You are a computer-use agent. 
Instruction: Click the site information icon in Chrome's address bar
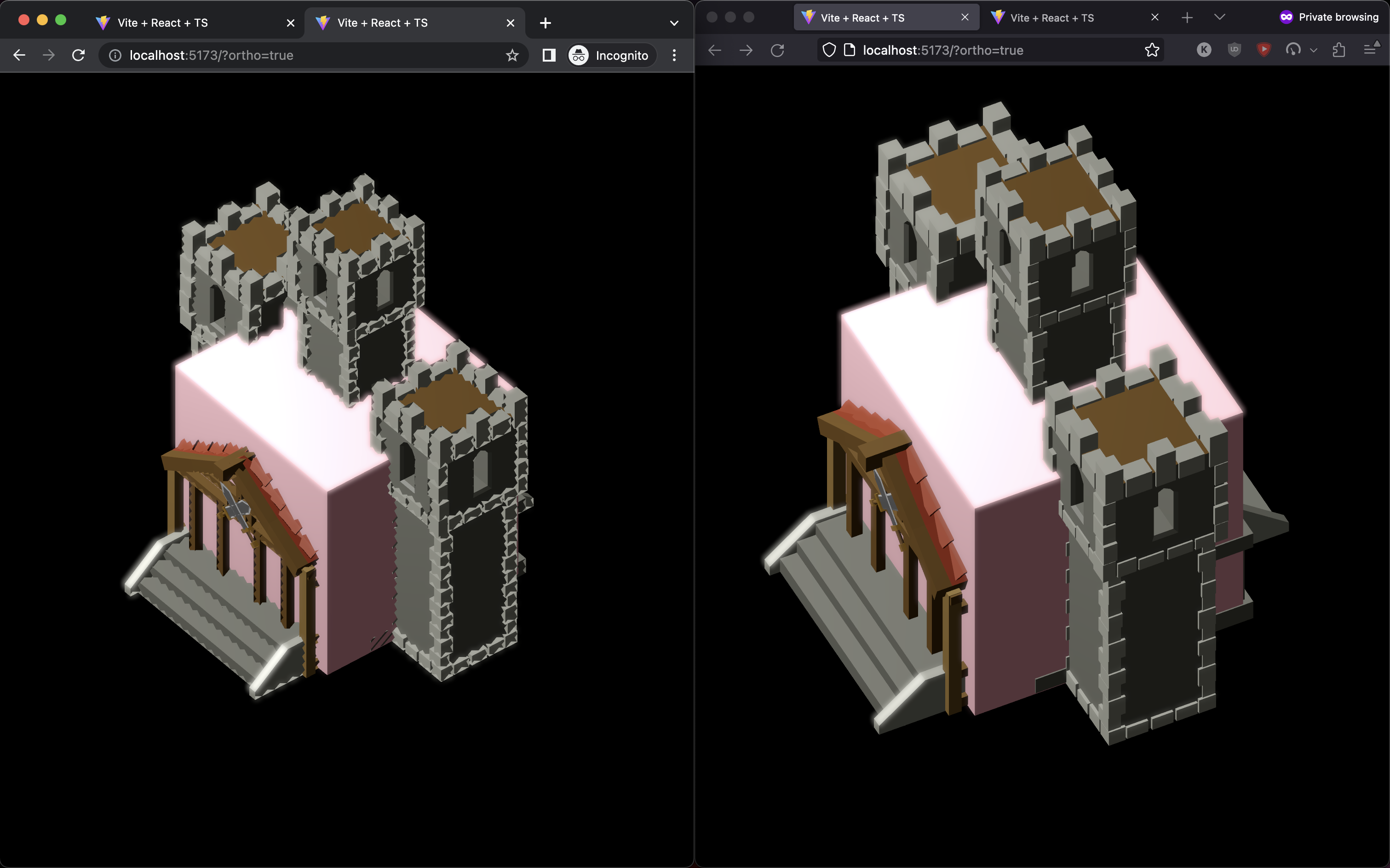tap(115, 55)
